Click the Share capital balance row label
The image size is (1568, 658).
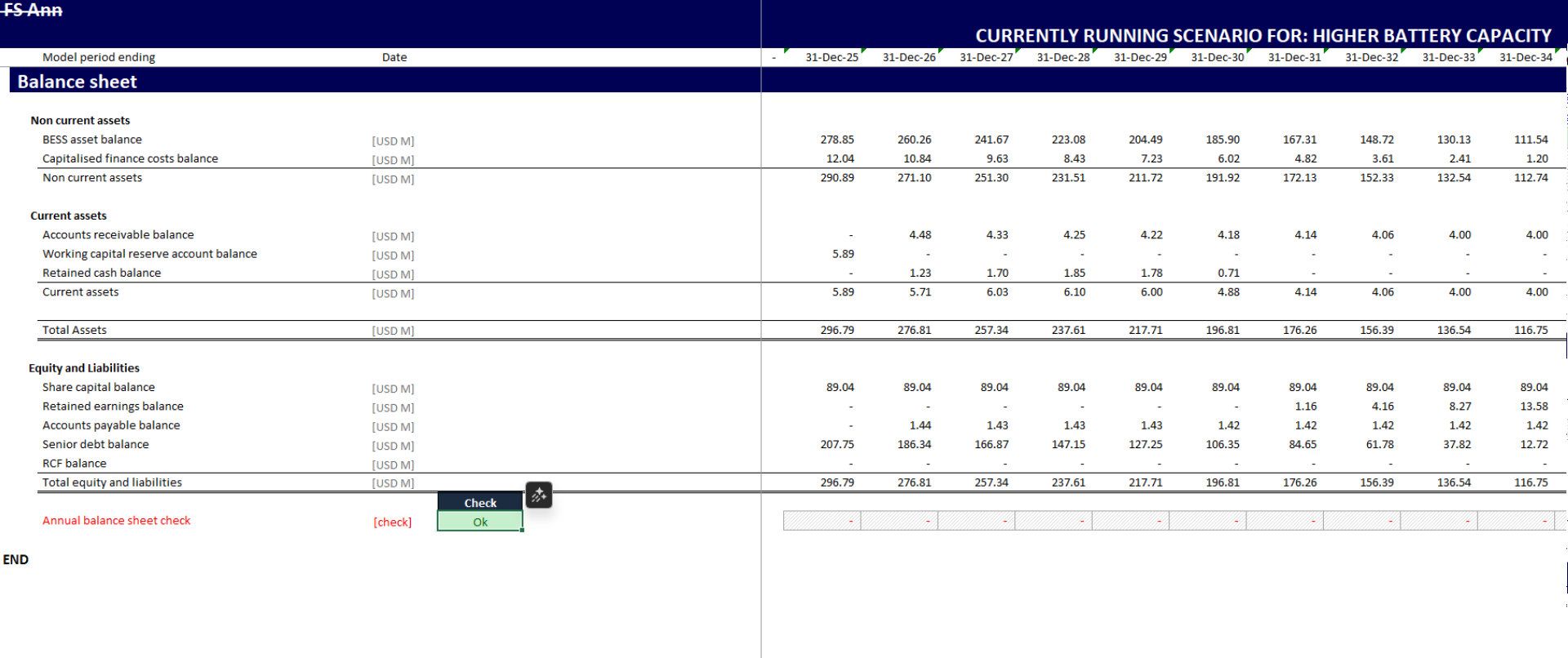(99, 387)
